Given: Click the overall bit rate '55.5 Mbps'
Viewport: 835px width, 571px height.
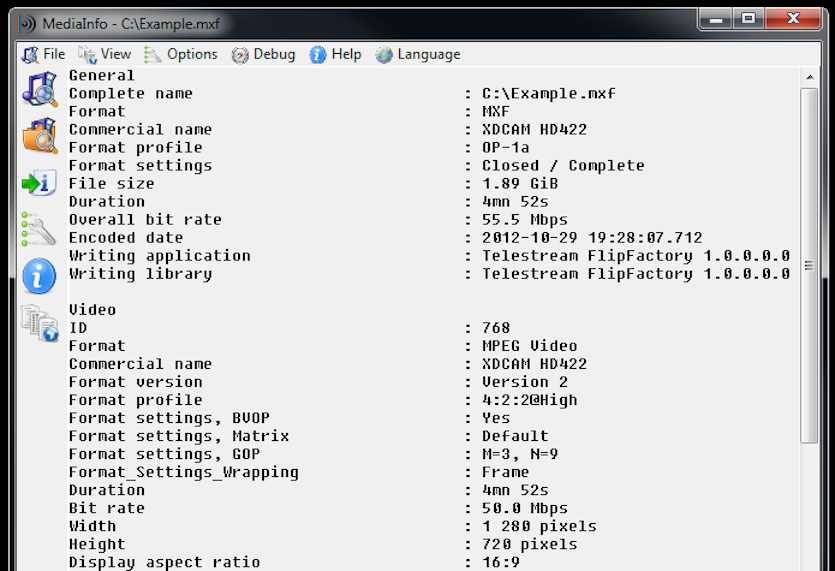Looking at the screenshot, I should click(x=525, y=220).
